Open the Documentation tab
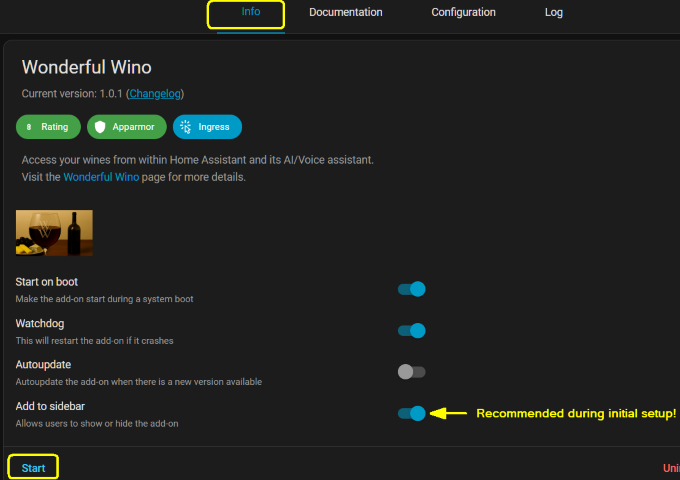Screen dimensions: 680x480 click(x=346, y=12)
